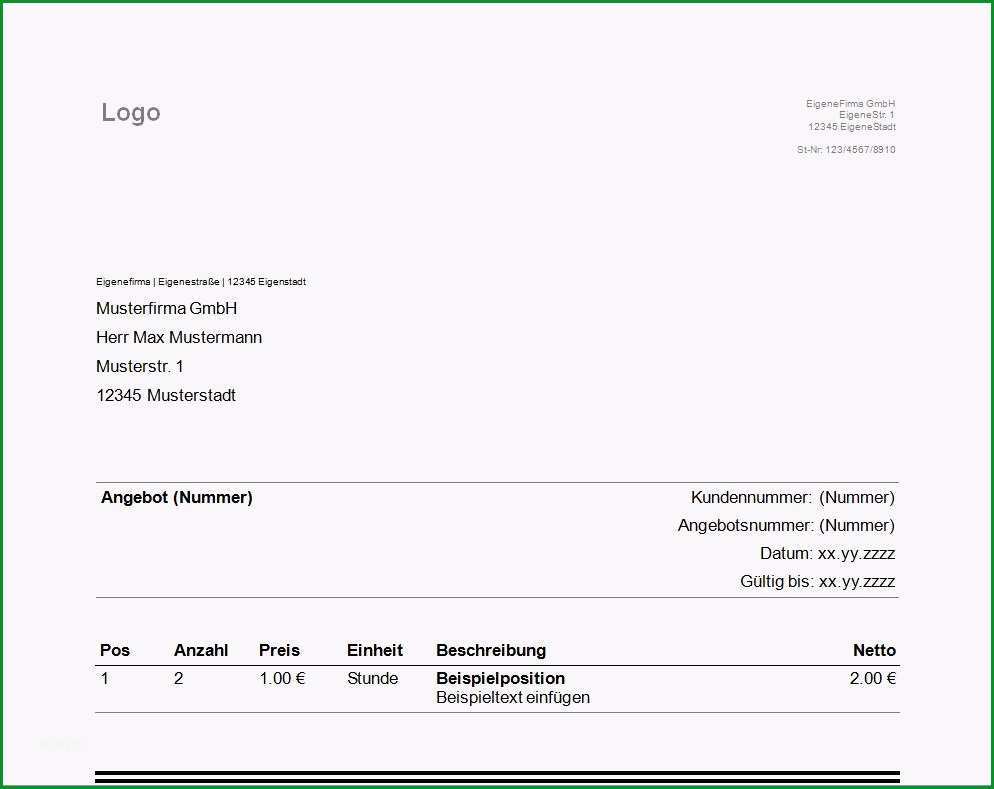The image size is (994, 789).
Task: Click the Pos column header
Action: pos(115,650)
